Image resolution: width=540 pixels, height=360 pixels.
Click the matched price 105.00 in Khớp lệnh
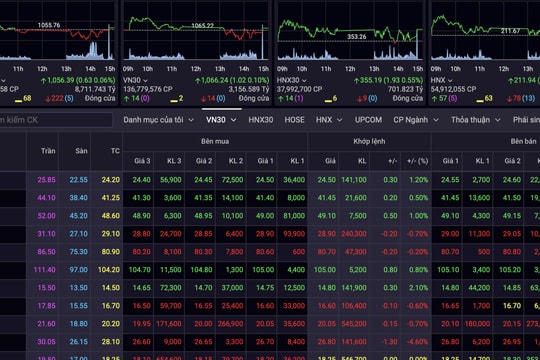click(x=325, y=270)
